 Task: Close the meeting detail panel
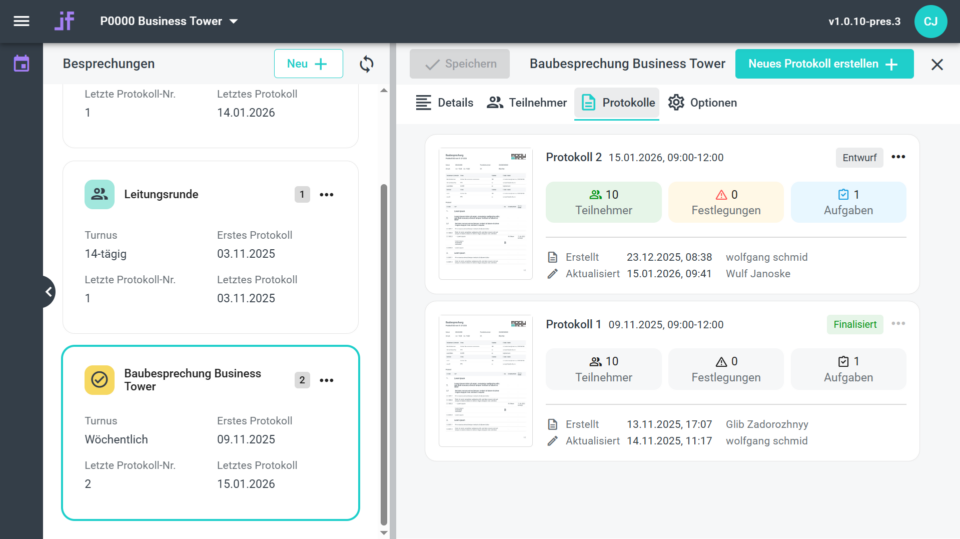pos(937,64)
